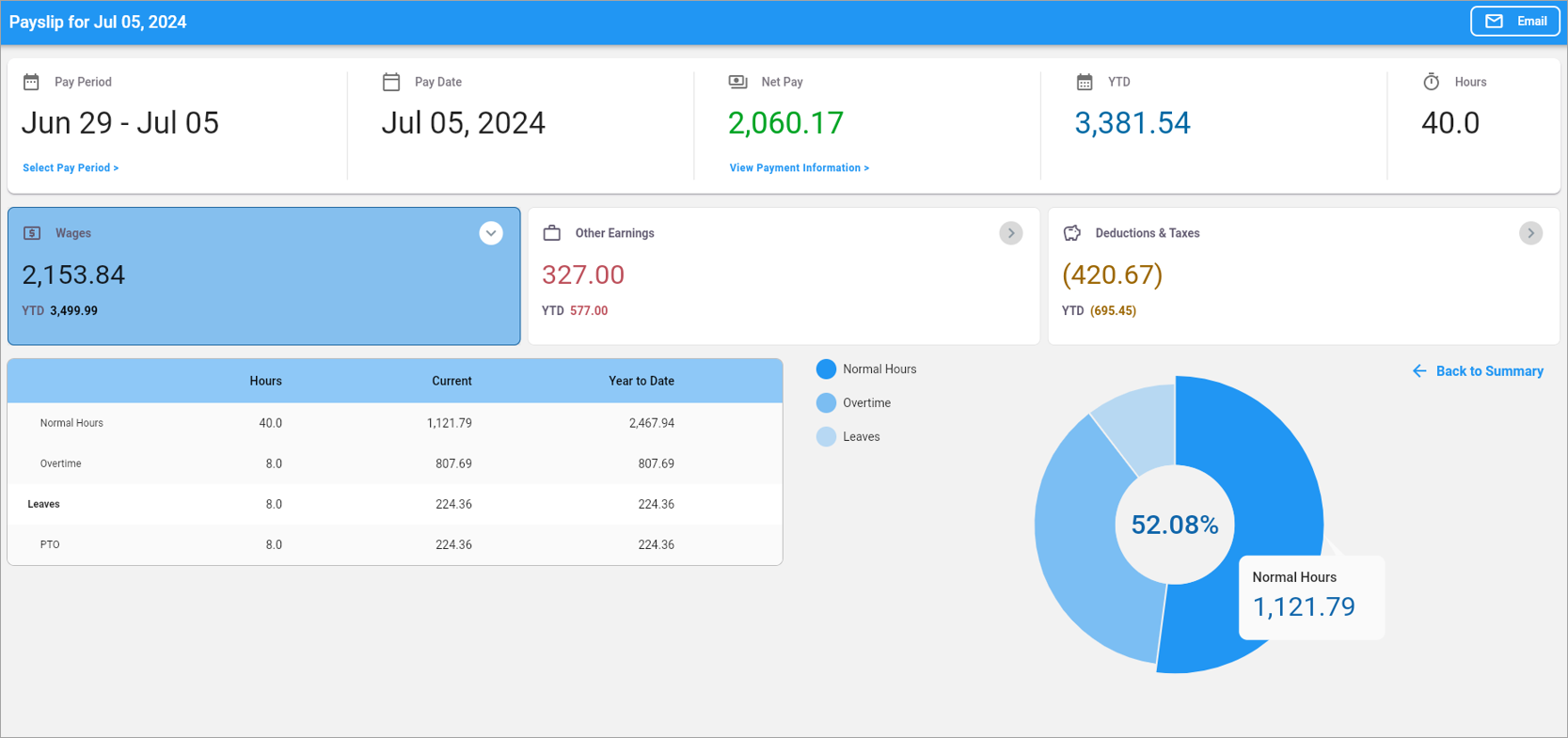Click Deductions YTD value (695.45)

1113,311
